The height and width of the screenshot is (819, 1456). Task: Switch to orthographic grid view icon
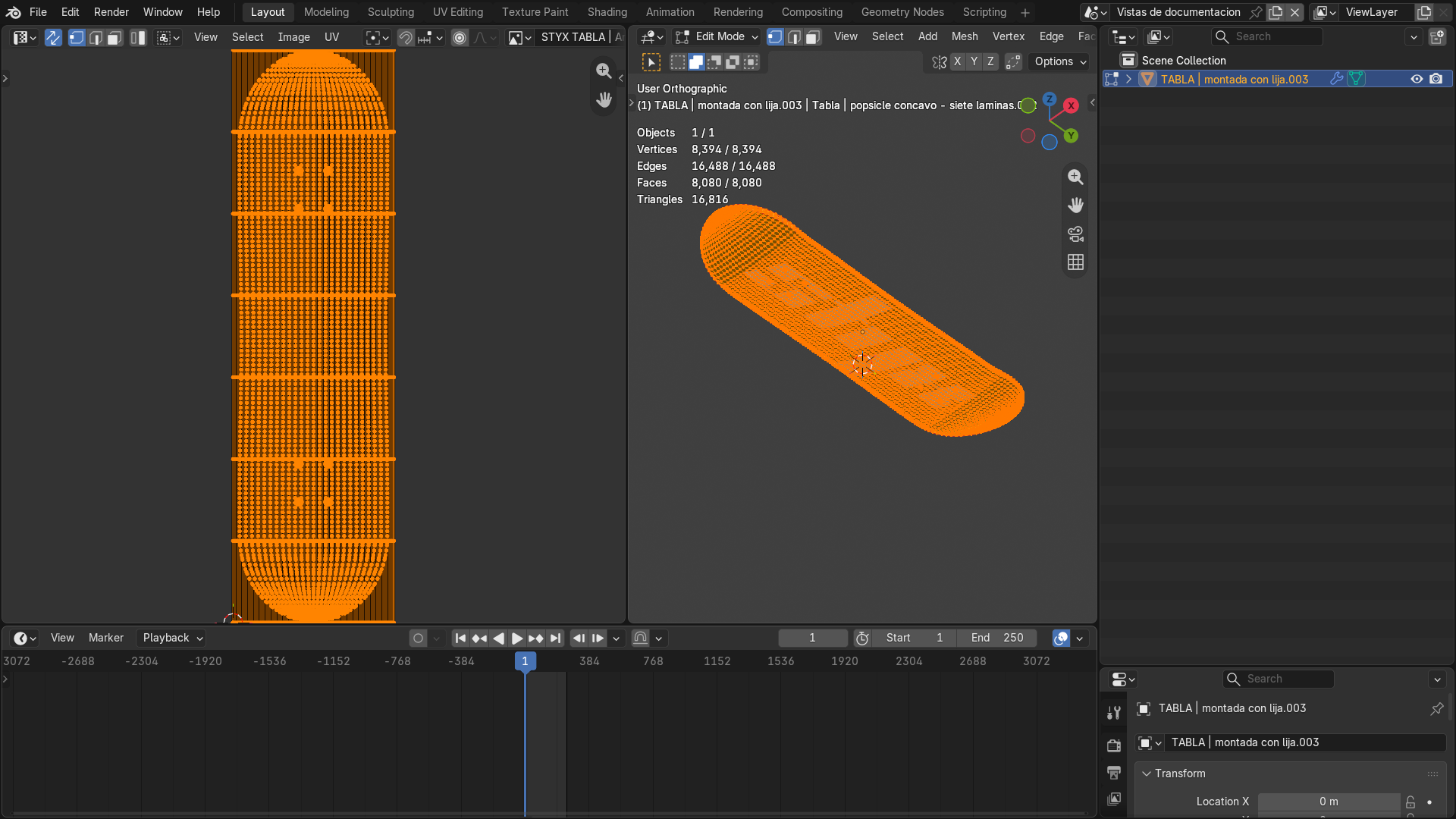(1075, 262)
